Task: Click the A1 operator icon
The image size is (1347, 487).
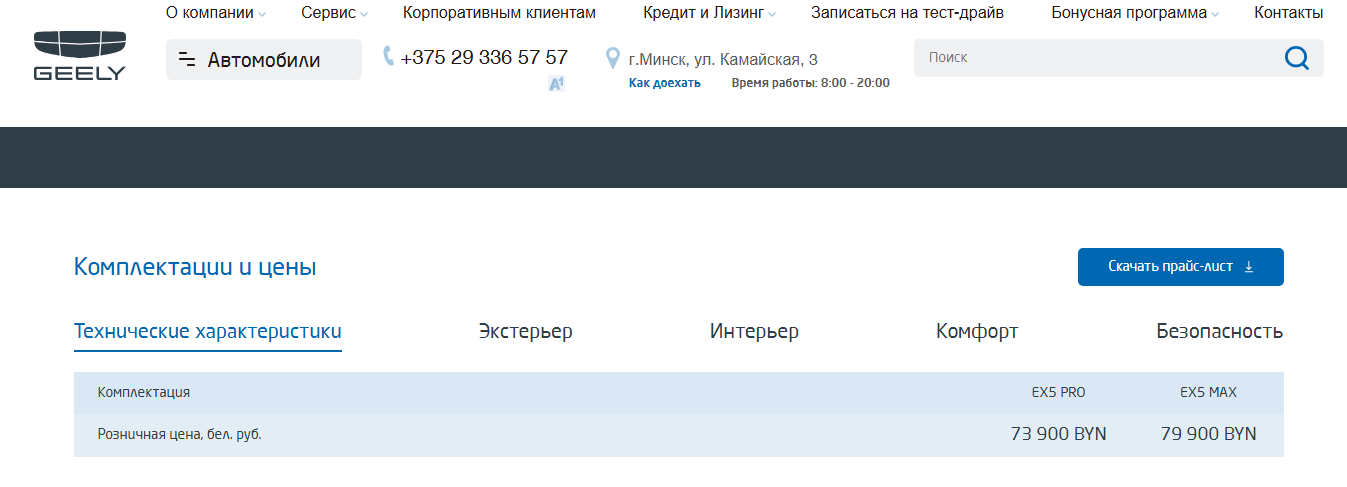Action: [x=557, y=85]
